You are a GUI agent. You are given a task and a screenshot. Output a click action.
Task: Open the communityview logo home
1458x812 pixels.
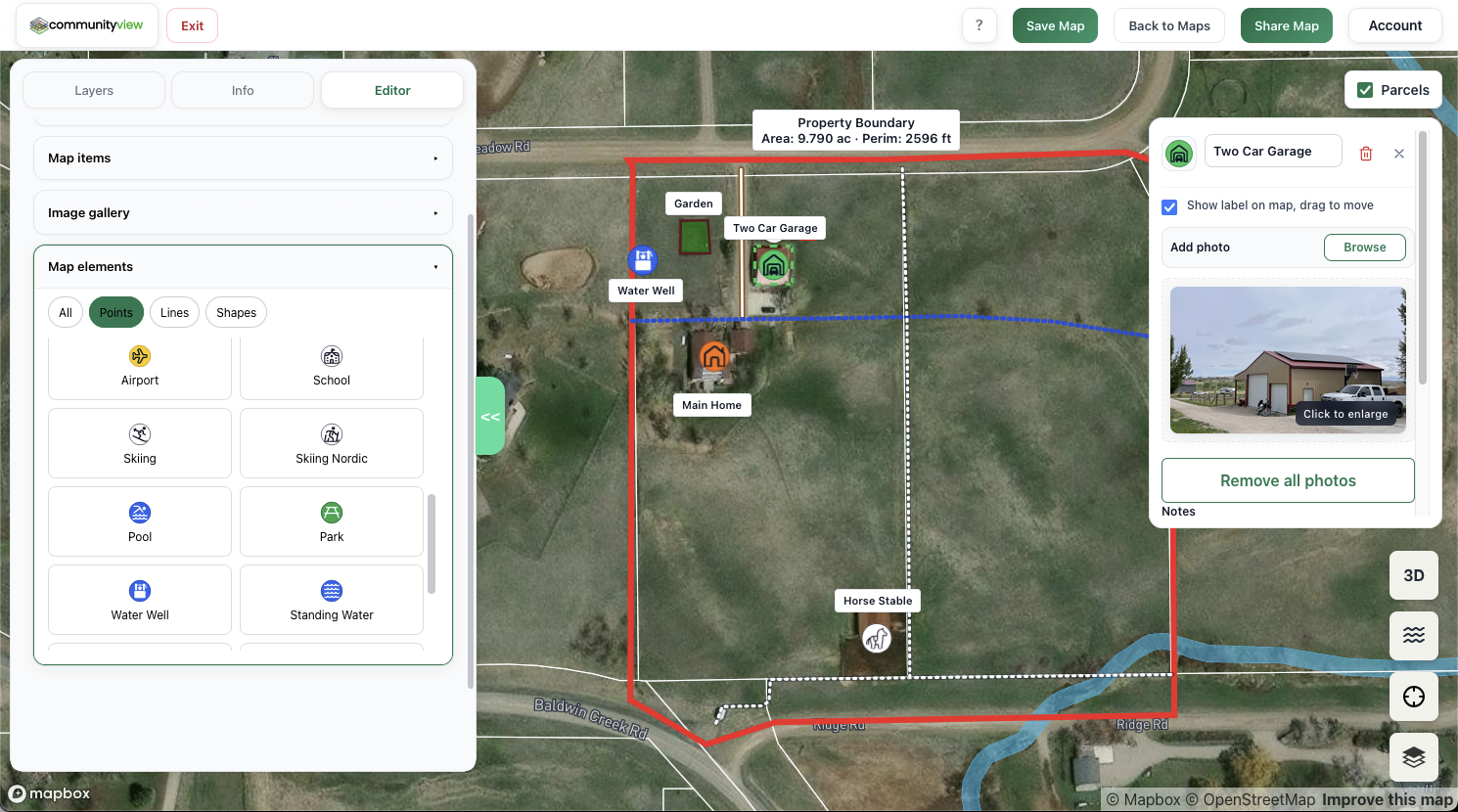pyautogui.click(x=86, y=25)
